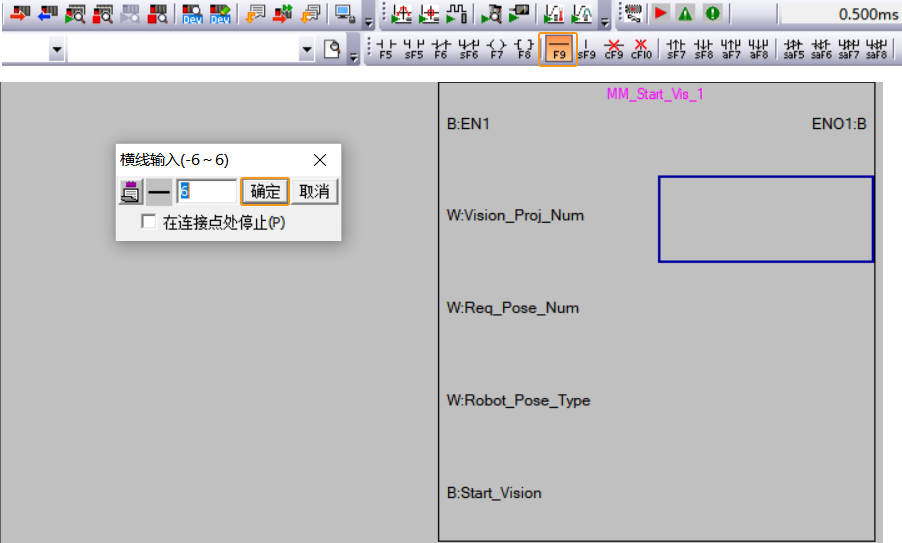Click the printer-like icon in dialog
Viewport: 902px width, 543px height.
pyautogui.click(x=131, y=192)
